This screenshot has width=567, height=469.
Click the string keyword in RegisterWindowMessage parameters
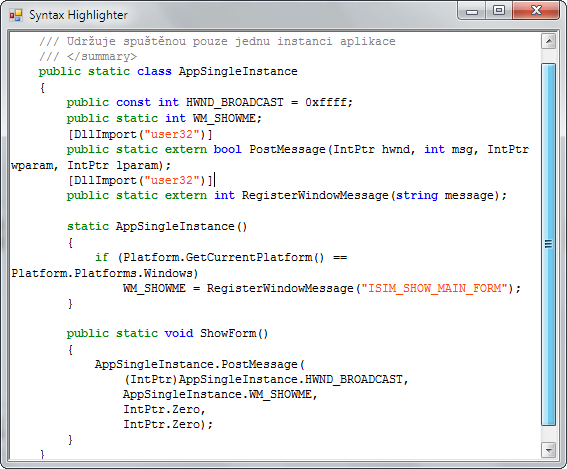click(x=417, y=195)
